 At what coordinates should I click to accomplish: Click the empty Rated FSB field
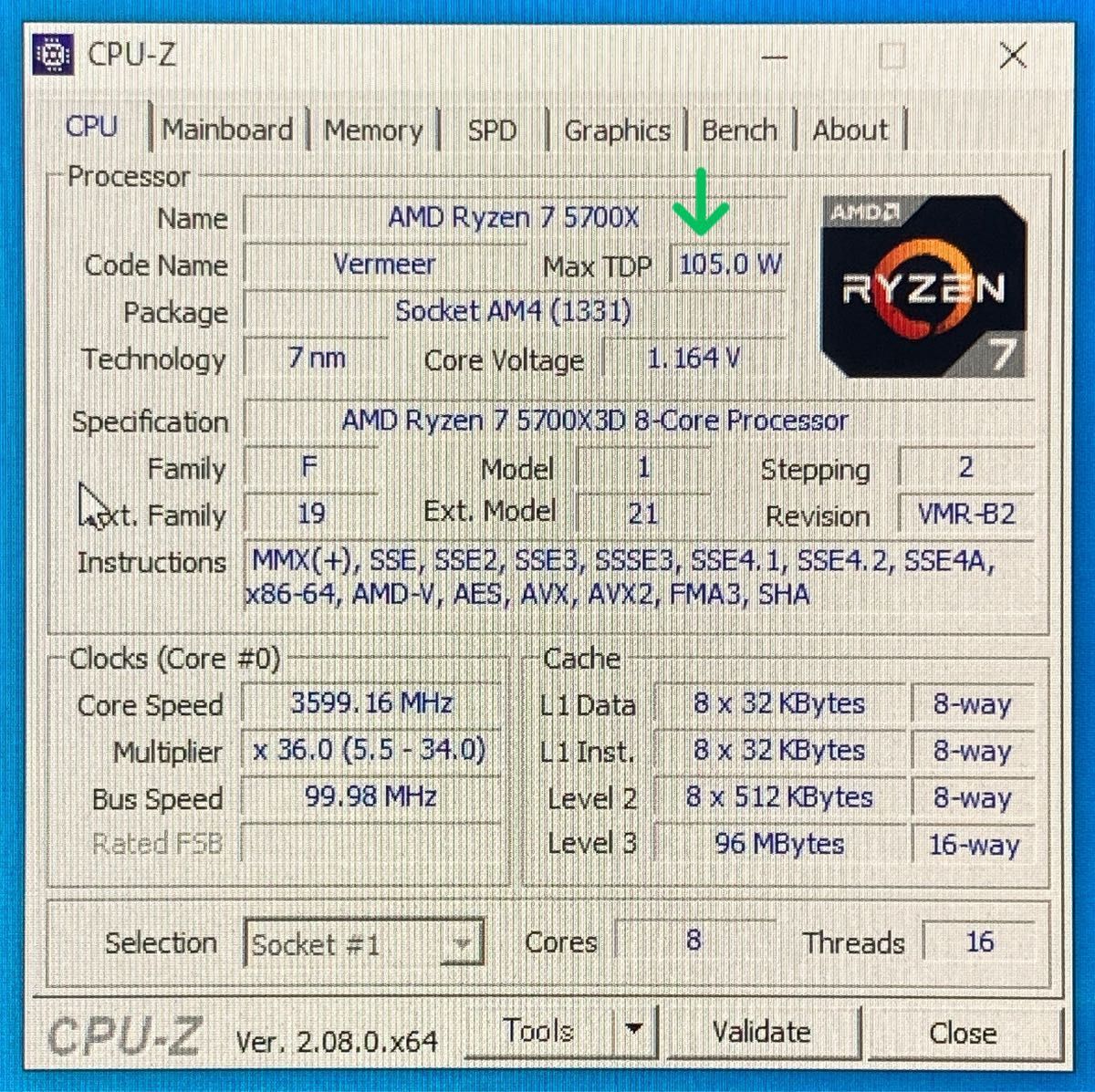tap(371, 843)
